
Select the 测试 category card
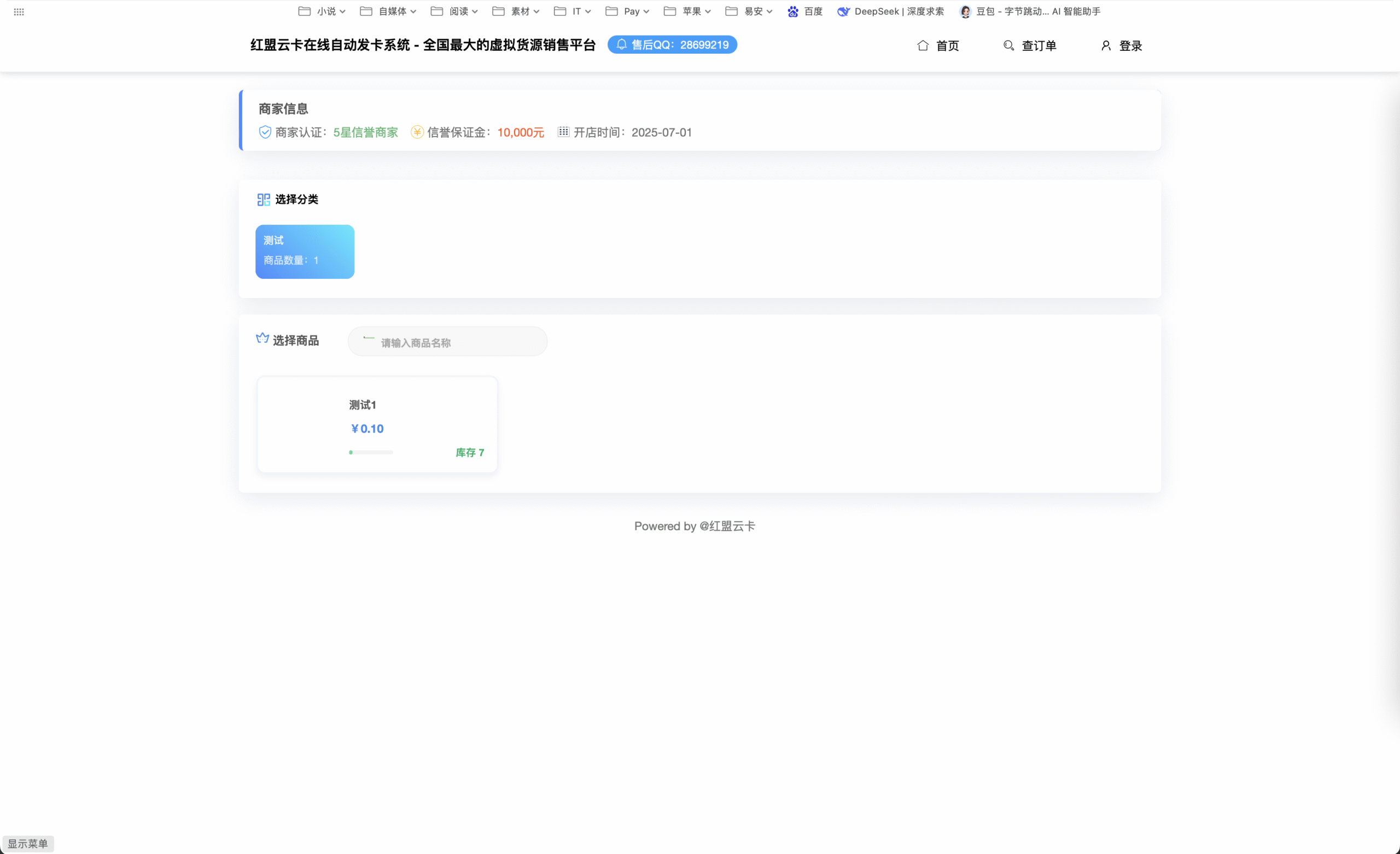click(x=305, y=251)
